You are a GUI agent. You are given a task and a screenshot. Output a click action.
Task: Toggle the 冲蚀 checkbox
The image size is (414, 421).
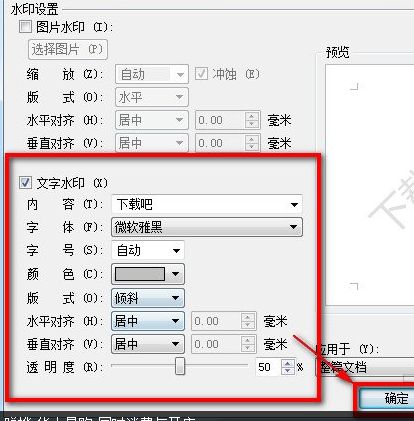click(x=201, y=74)
